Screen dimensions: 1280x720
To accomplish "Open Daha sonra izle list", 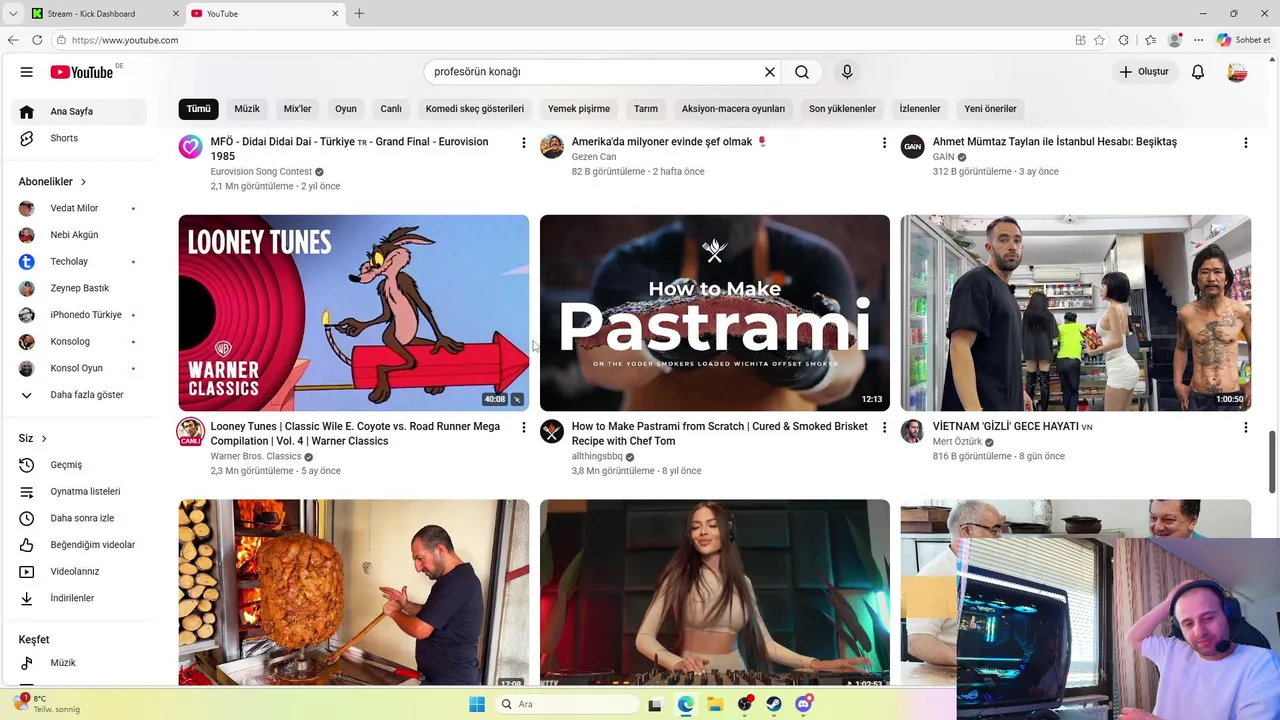I will click(79, 518).
